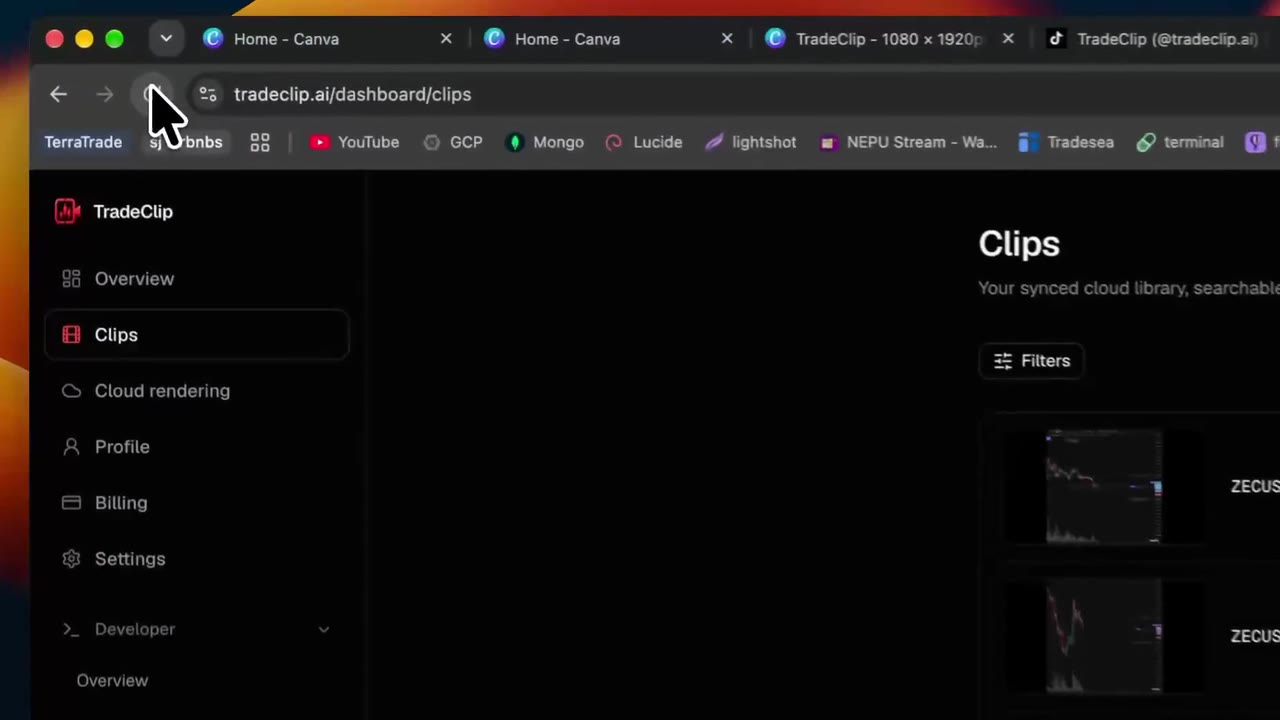Open the Tradesea bookmark
This screenshot has height=720, width=1280.
pyautogui.click(x=1066, y=142)
